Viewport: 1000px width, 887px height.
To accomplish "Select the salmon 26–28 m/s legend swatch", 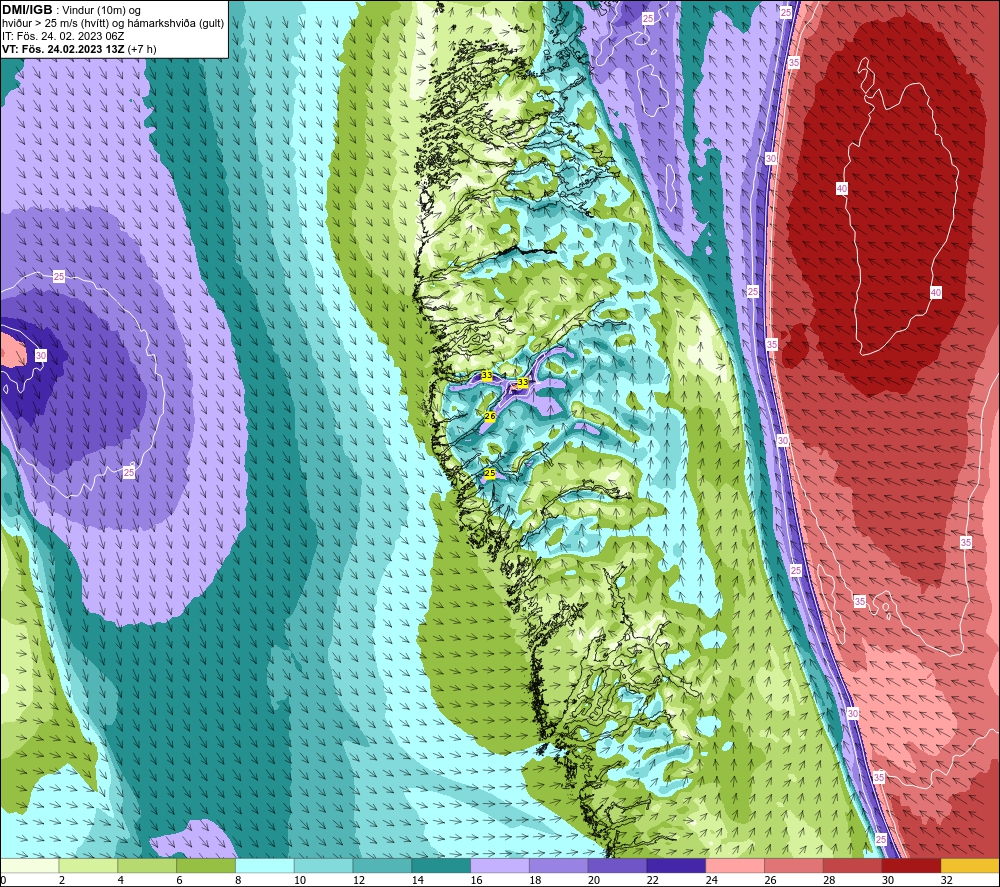I will [x=793, y=865].
